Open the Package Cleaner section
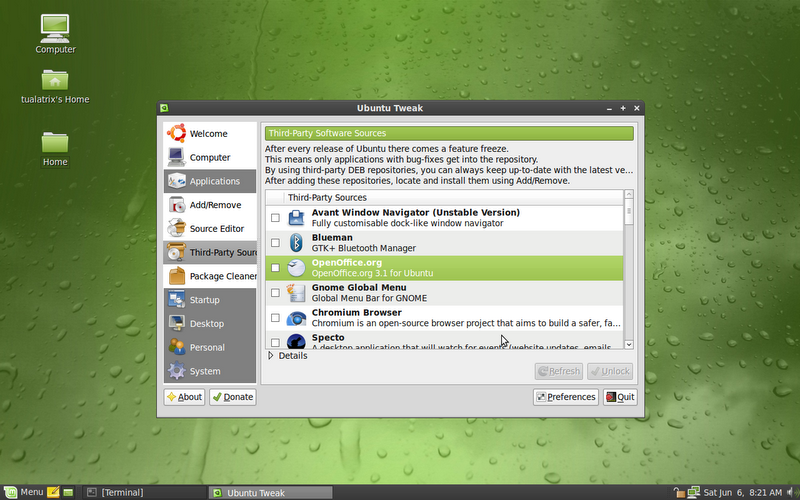Viewport: 800px width, 500px height. [x=210, y=276]
